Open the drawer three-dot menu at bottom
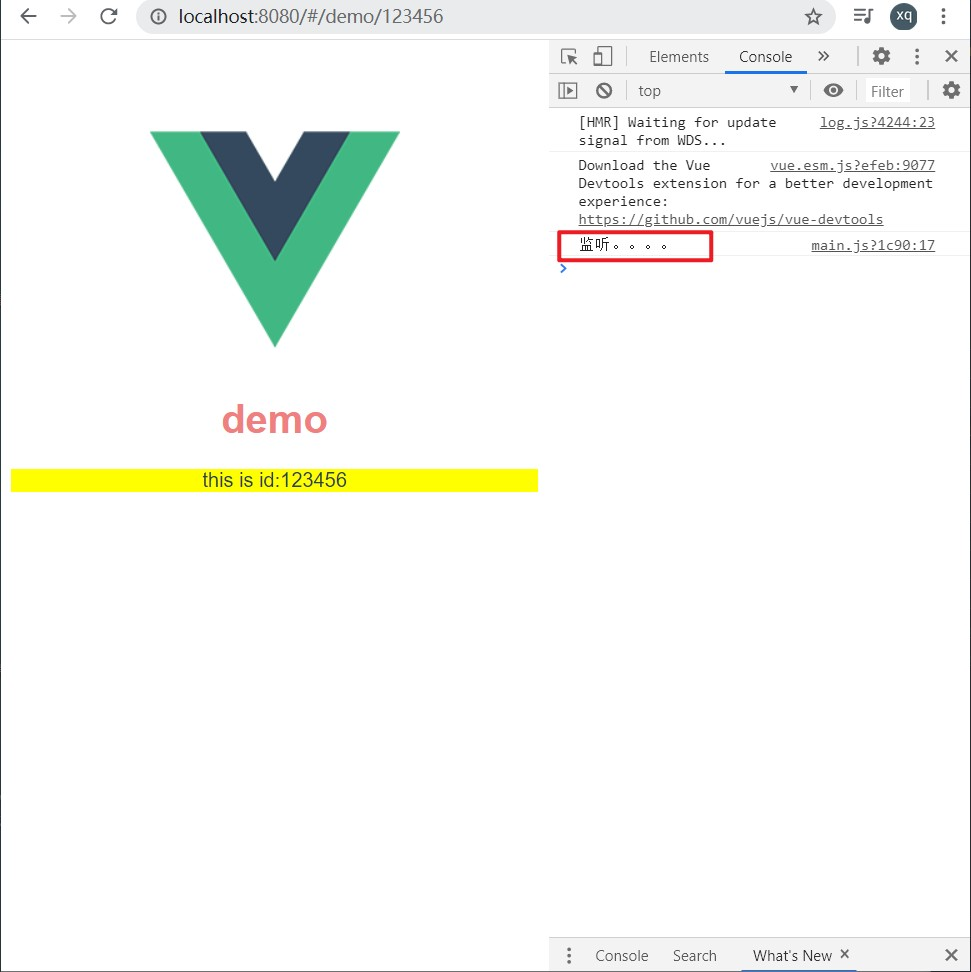 [x=569, y=955]
